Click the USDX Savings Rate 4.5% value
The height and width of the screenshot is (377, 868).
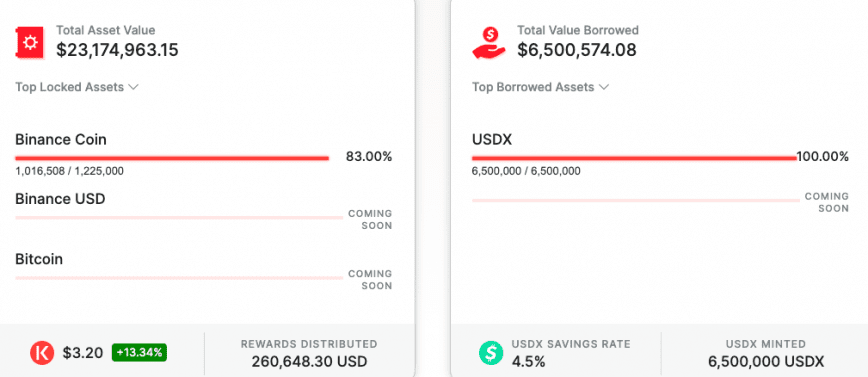(528, 362)
